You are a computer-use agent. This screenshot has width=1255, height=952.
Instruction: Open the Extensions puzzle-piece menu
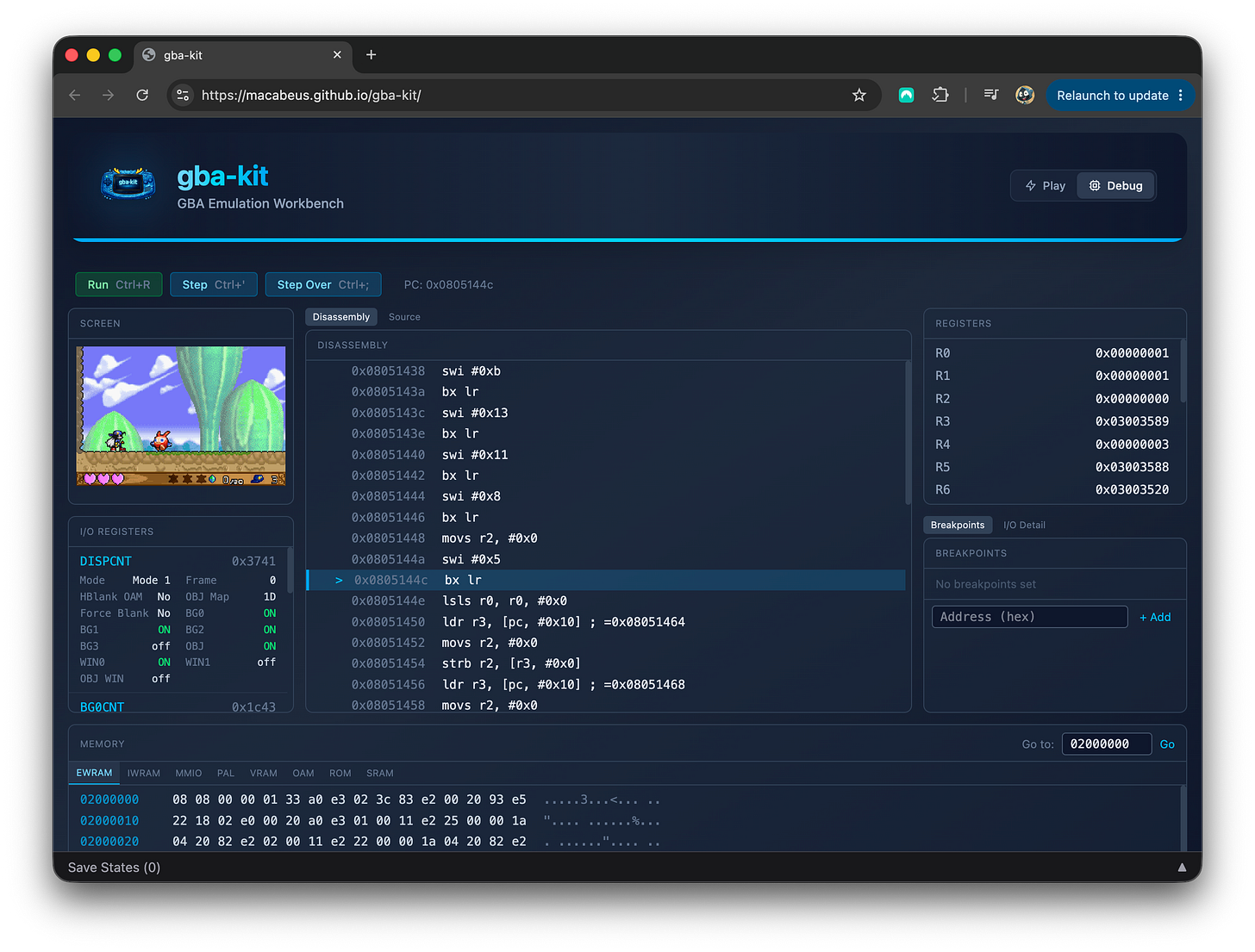pos(940,95)
